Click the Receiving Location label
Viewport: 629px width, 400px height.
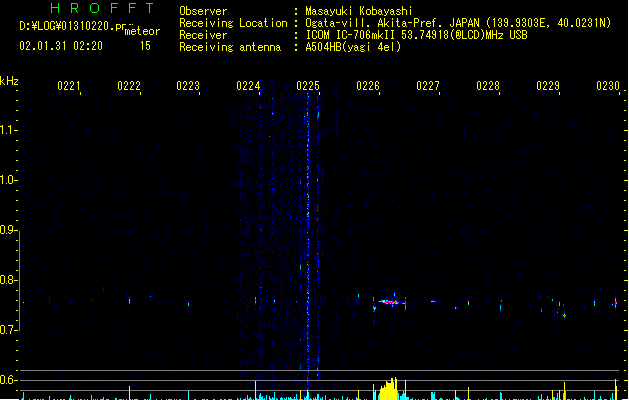[233, 23]
